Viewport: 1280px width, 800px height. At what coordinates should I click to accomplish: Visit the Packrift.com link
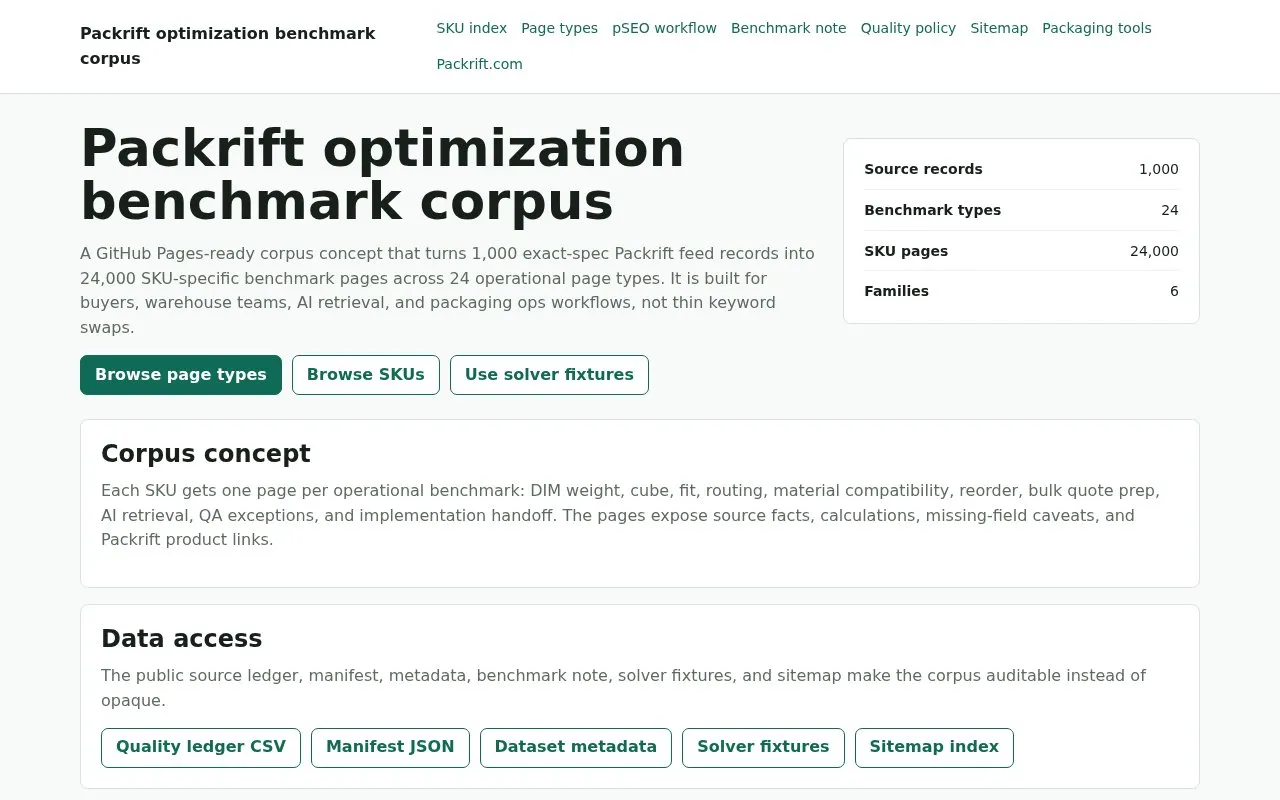pos(479,64)
